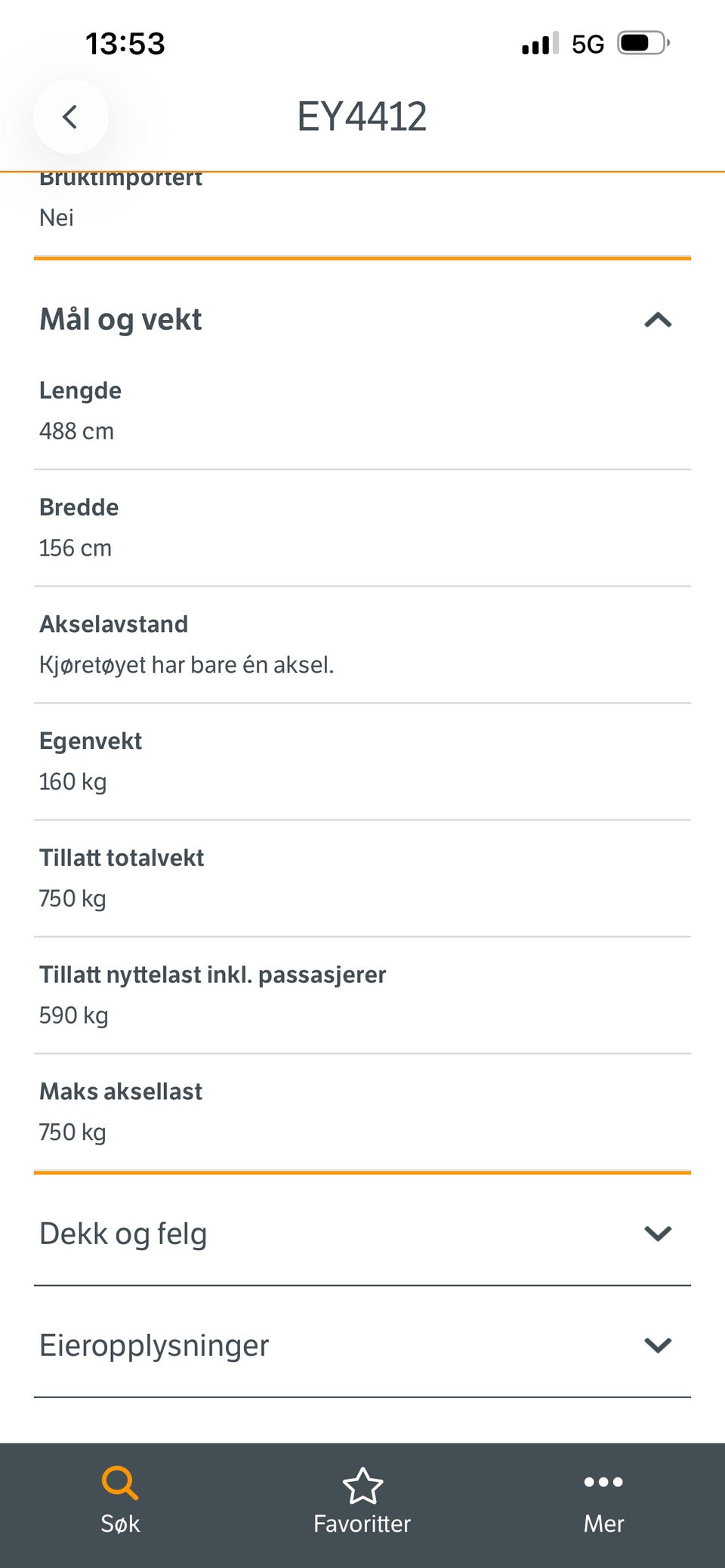Switch to the Favoritter tab label
The height and width of the screenshot is (1568, 725).
tap(362, 1523)
